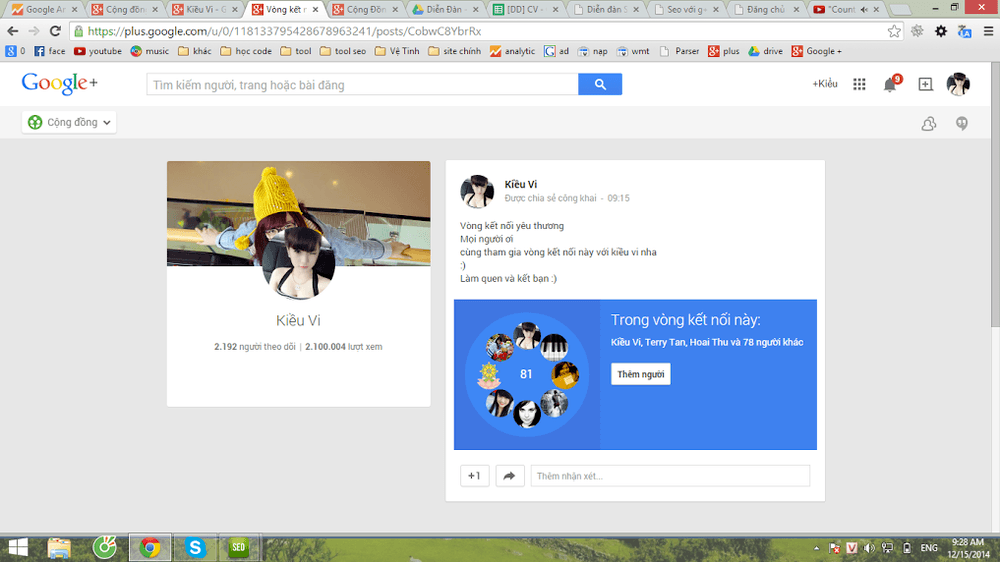
Task: Click the reshare arrow button
Action: coord(509,476)
